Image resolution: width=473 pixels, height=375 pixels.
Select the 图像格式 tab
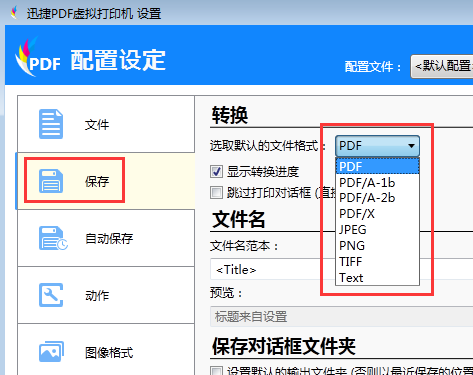click(x=106, y=350)
